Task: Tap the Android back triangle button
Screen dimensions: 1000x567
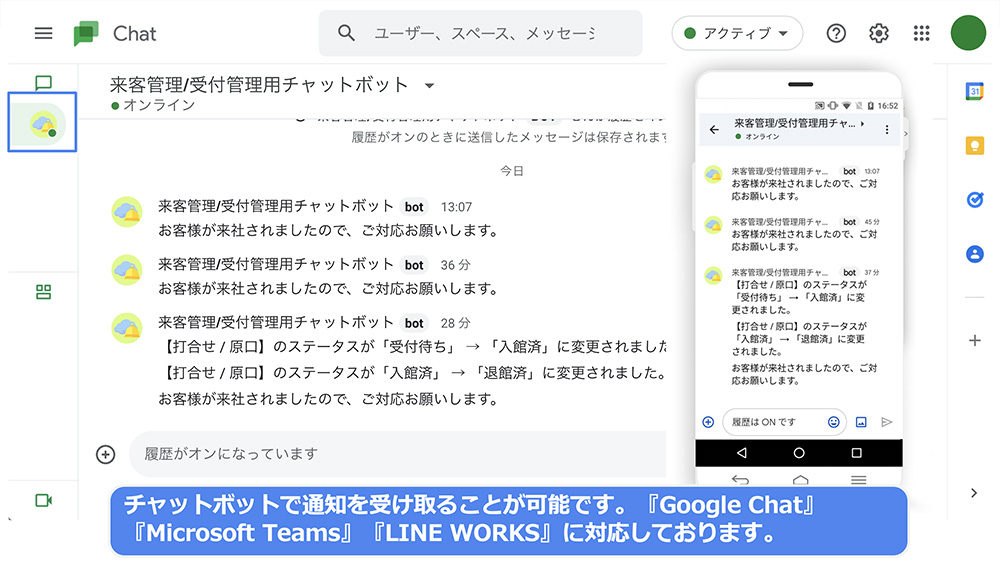Action: click(742, 453)
